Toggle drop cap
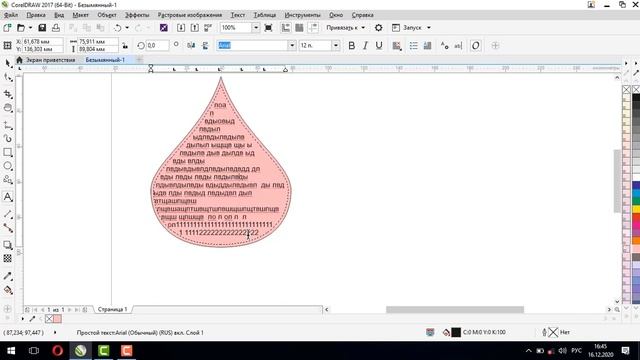The width and height of the screenshot is (640, 360). click(427, 45)
